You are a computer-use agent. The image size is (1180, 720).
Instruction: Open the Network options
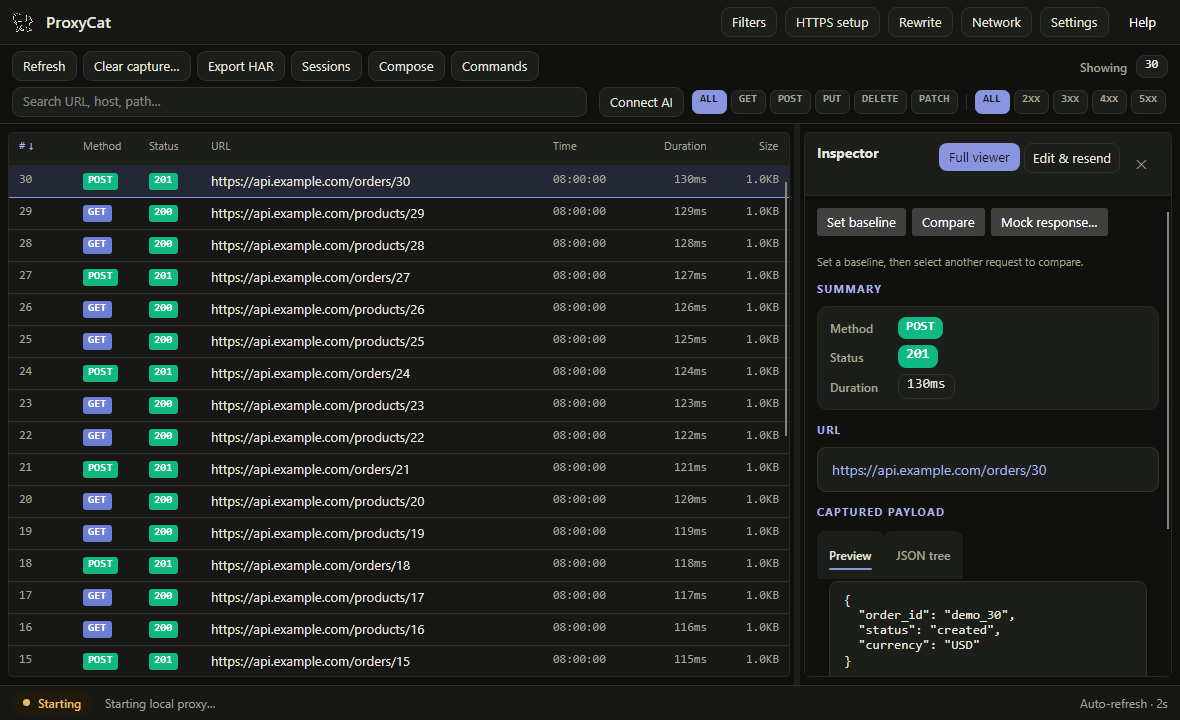pyautogui.click(x=996, y=23)
